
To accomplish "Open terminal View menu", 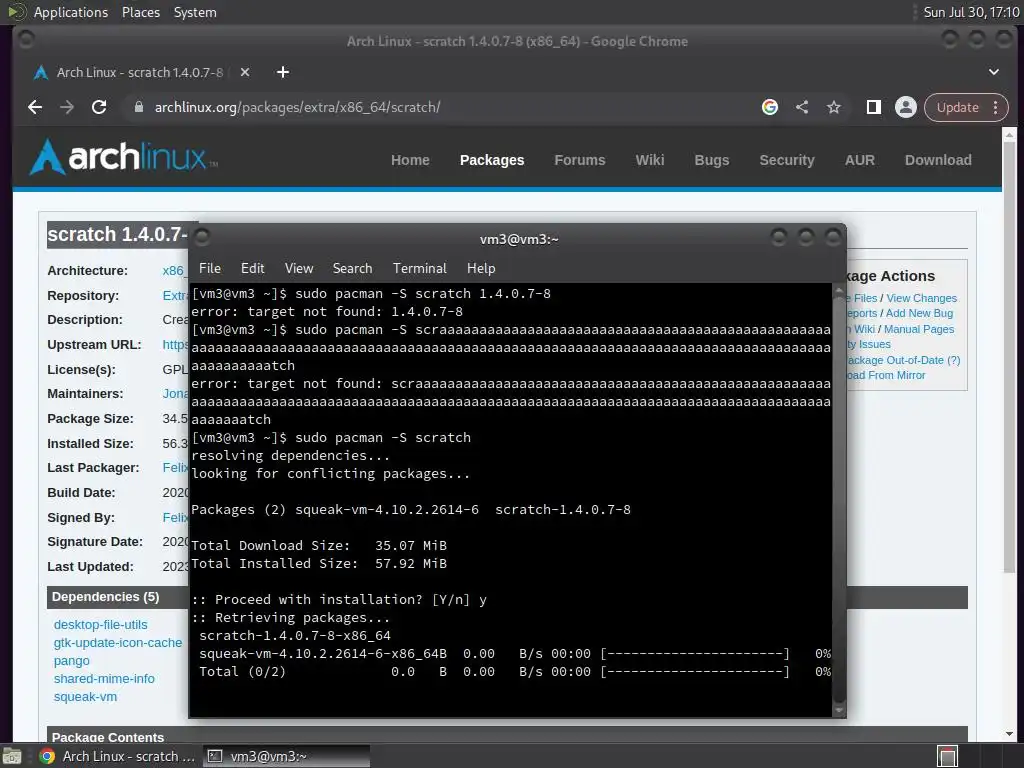I will [299, 268].
